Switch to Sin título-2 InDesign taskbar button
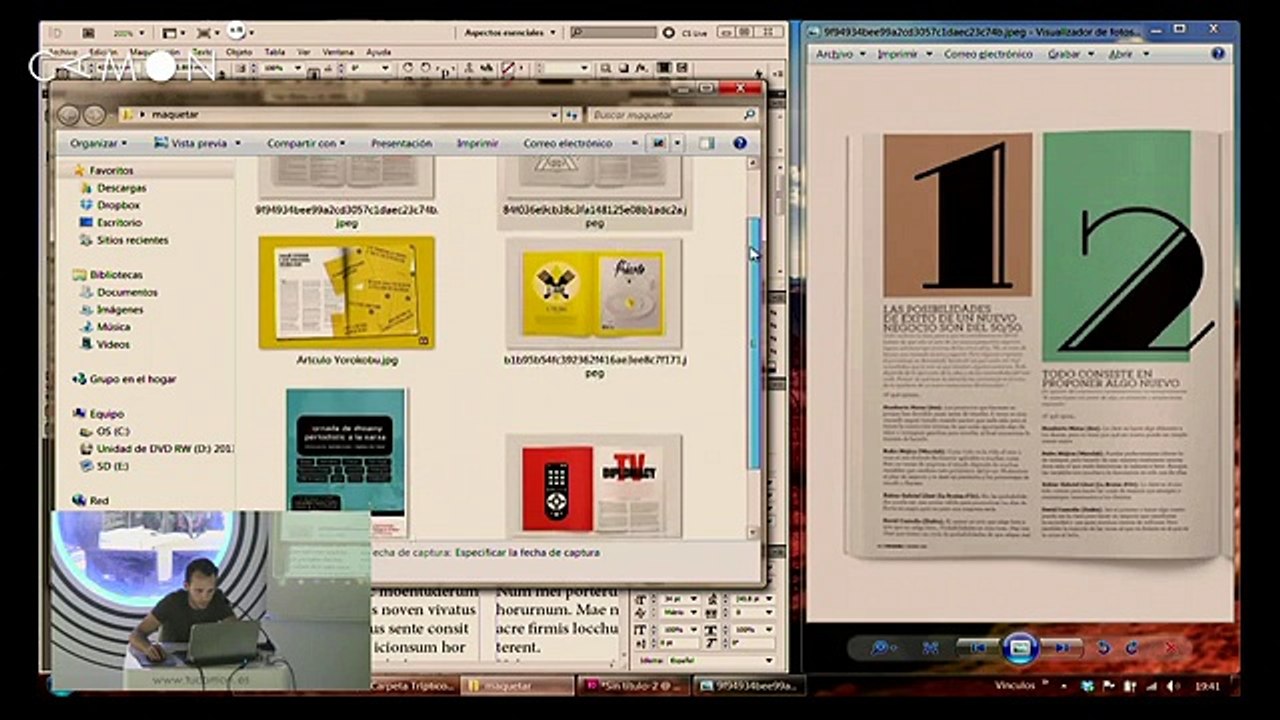 point(636,686)
